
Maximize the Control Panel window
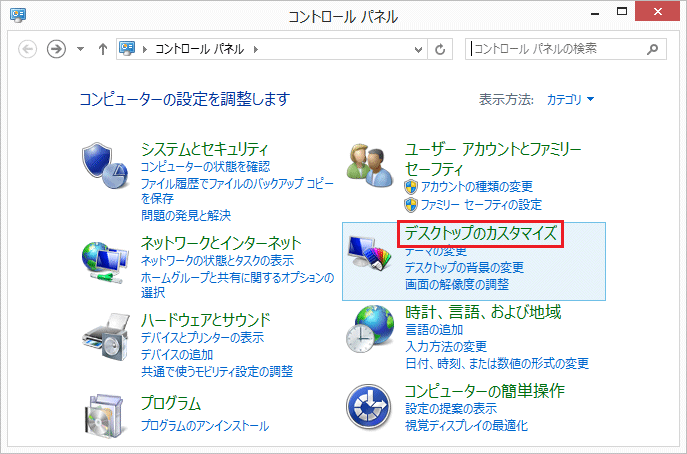tap(622, 12)
